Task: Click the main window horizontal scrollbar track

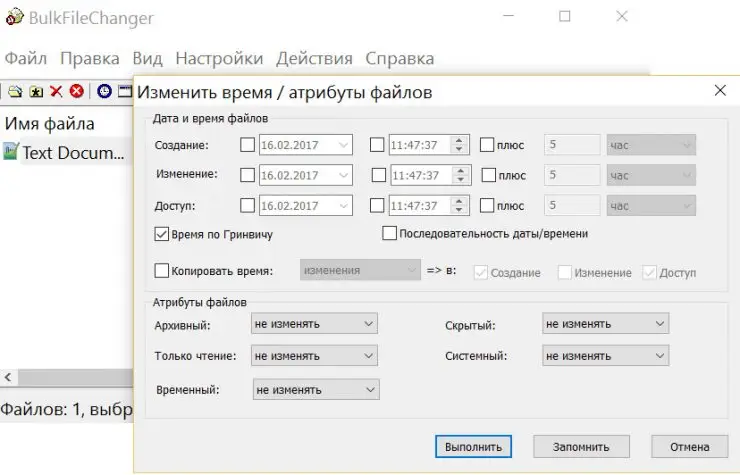Action: 76,377
